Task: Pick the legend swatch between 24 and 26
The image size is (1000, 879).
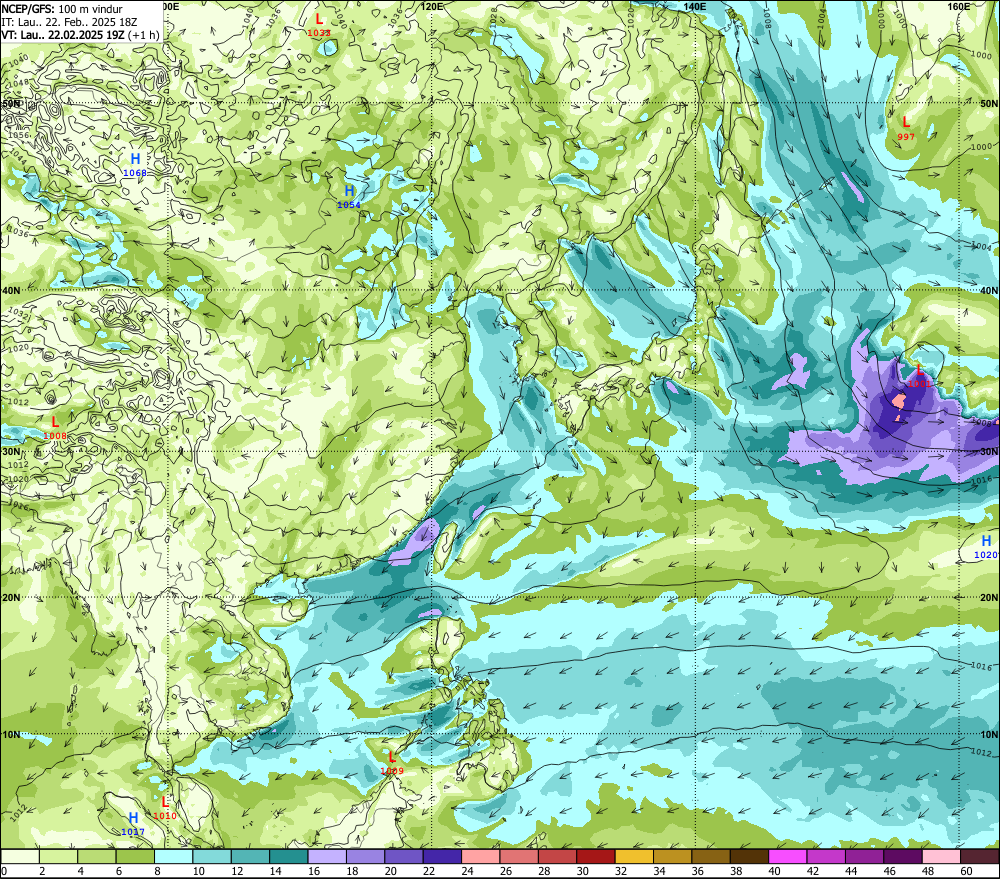Action: (x=481, y=856)
